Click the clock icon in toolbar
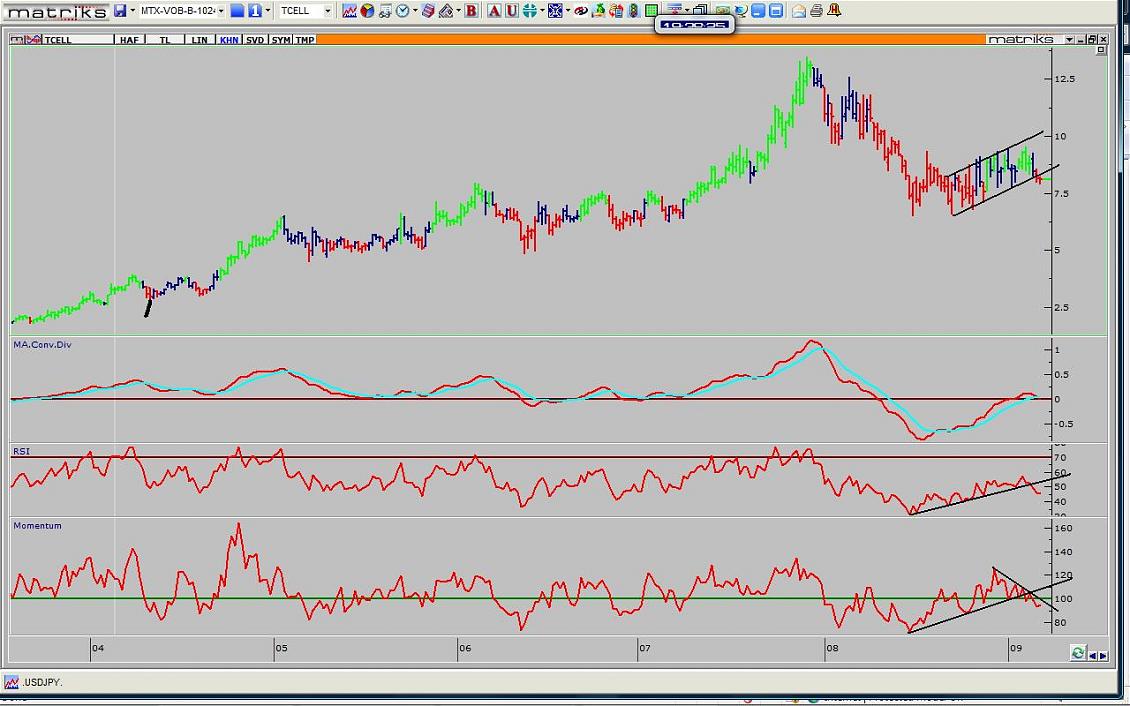The height and width of the screenshot is (706, 1130). click(403, 10)
